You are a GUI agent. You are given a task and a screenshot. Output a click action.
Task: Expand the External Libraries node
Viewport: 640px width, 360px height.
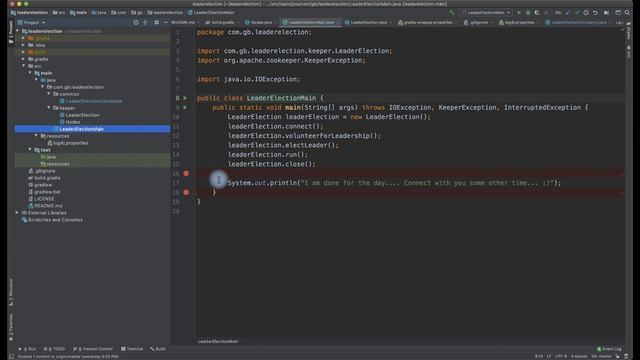coord(17,213)
